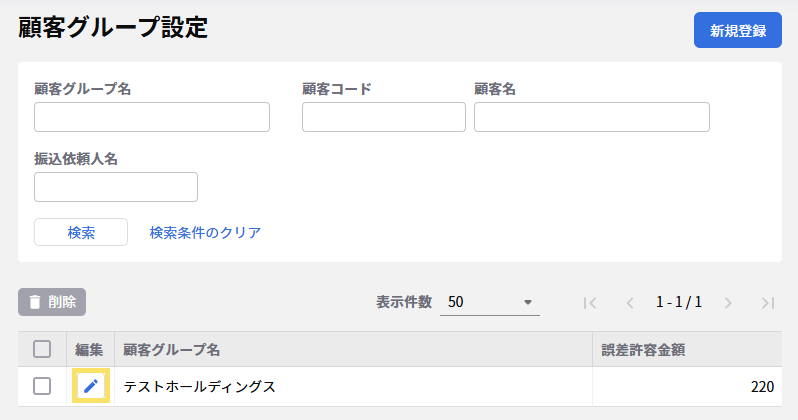
Task: Click the 顧客グループ名 column header
Action: pos(172,349)
